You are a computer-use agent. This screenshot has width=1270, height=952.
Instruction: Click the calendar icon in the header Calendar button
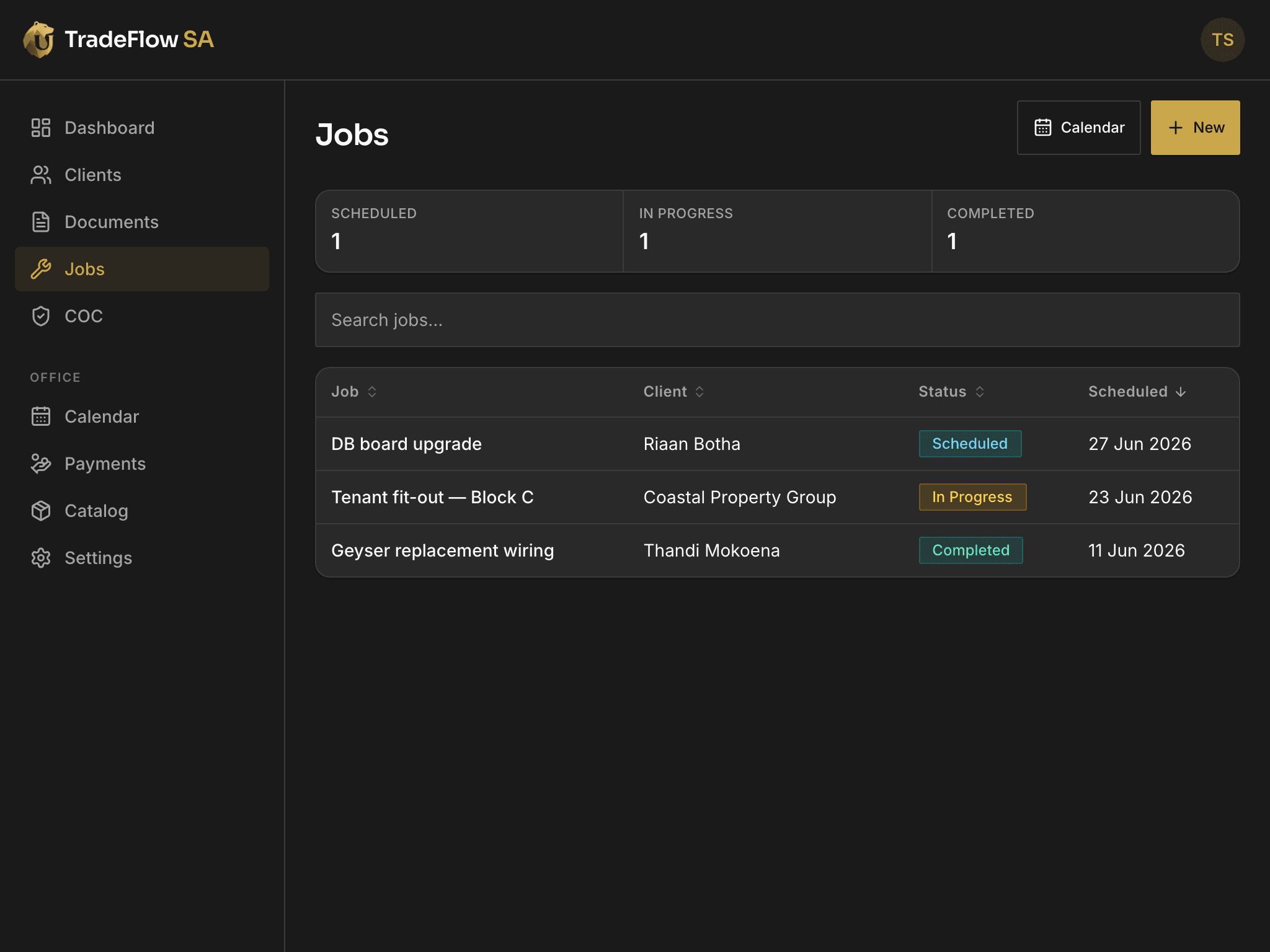[1043, 128]
